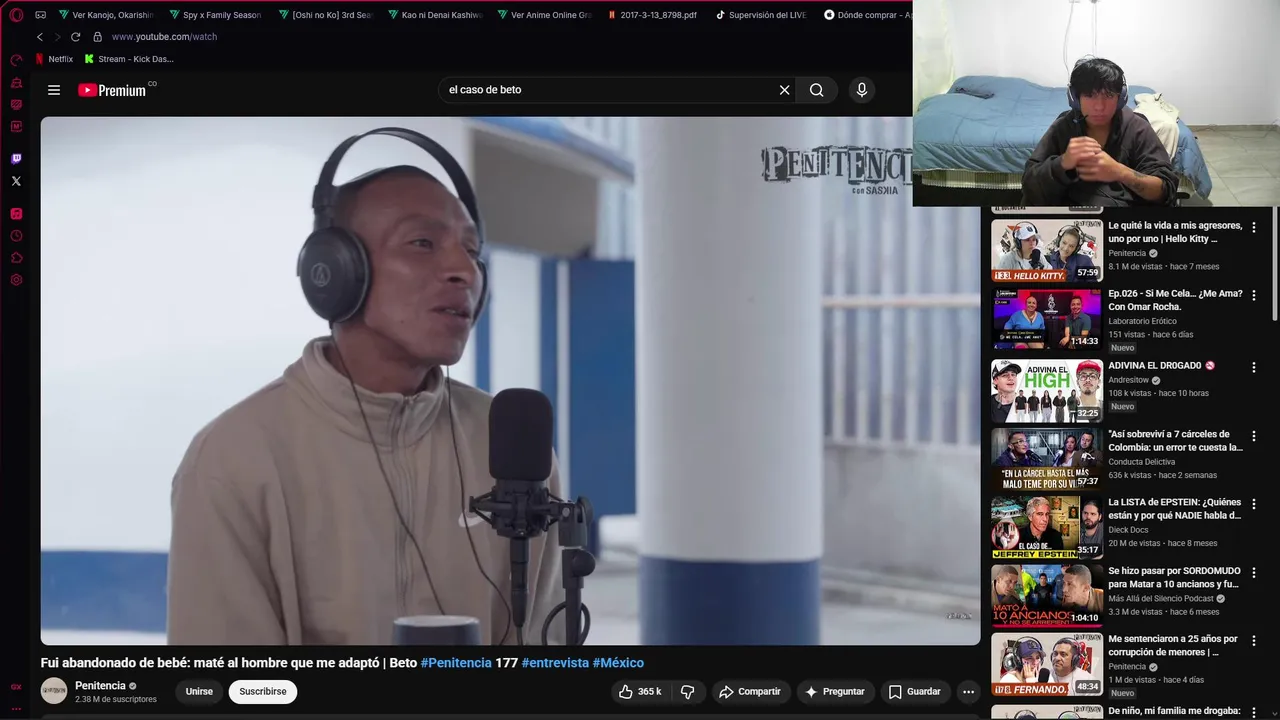The width and height of the screenshot is (1280, 720).
Task: Open Netflix bookmark
Action: 54,59
